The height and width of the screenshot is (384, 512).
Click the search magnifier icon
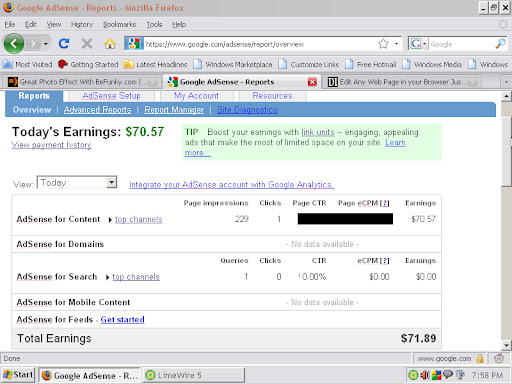501,44
